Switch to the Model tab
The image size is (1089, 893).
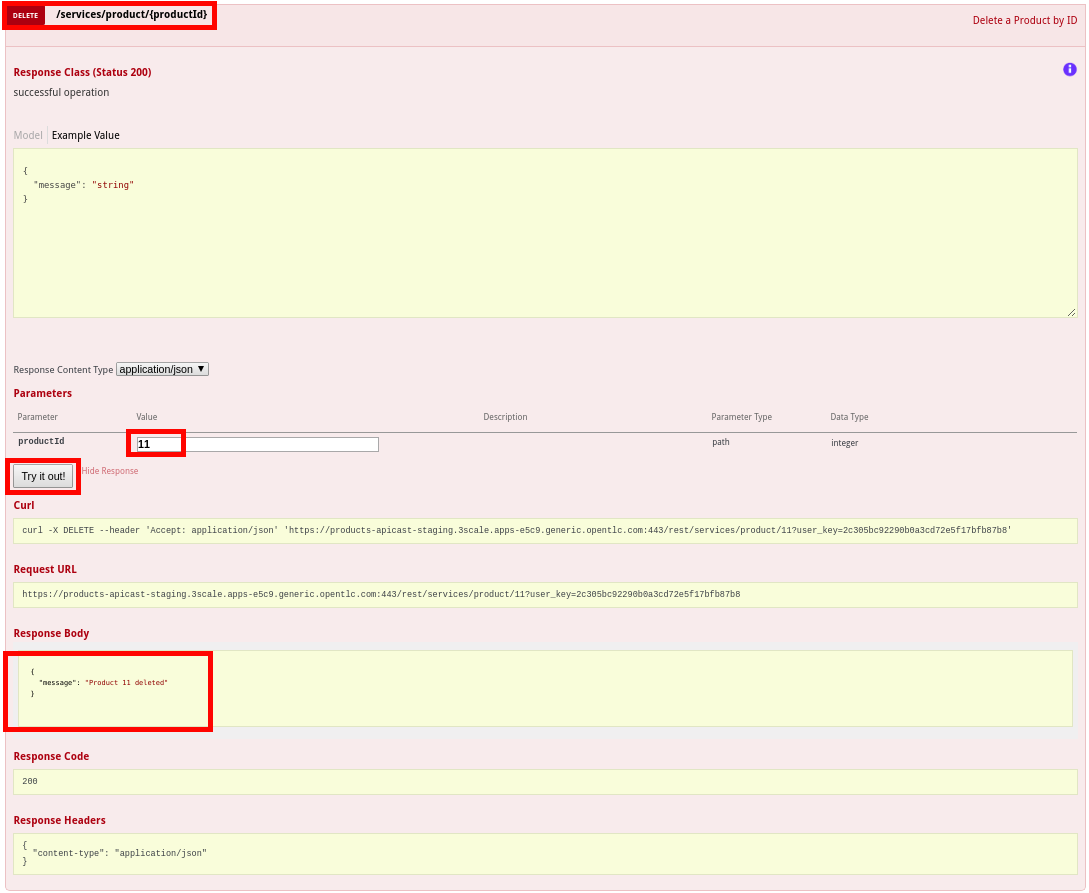[x=28, y=135]
